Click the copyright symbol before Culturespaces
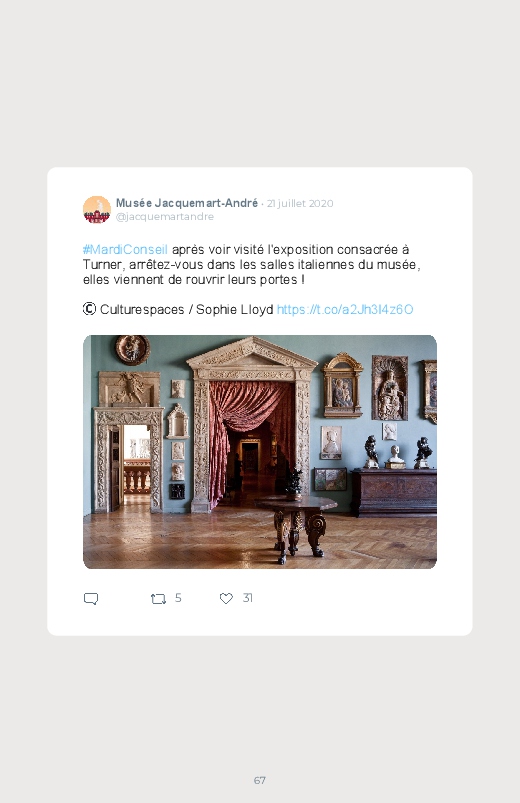520x803 pixels. tap(89, 309)
